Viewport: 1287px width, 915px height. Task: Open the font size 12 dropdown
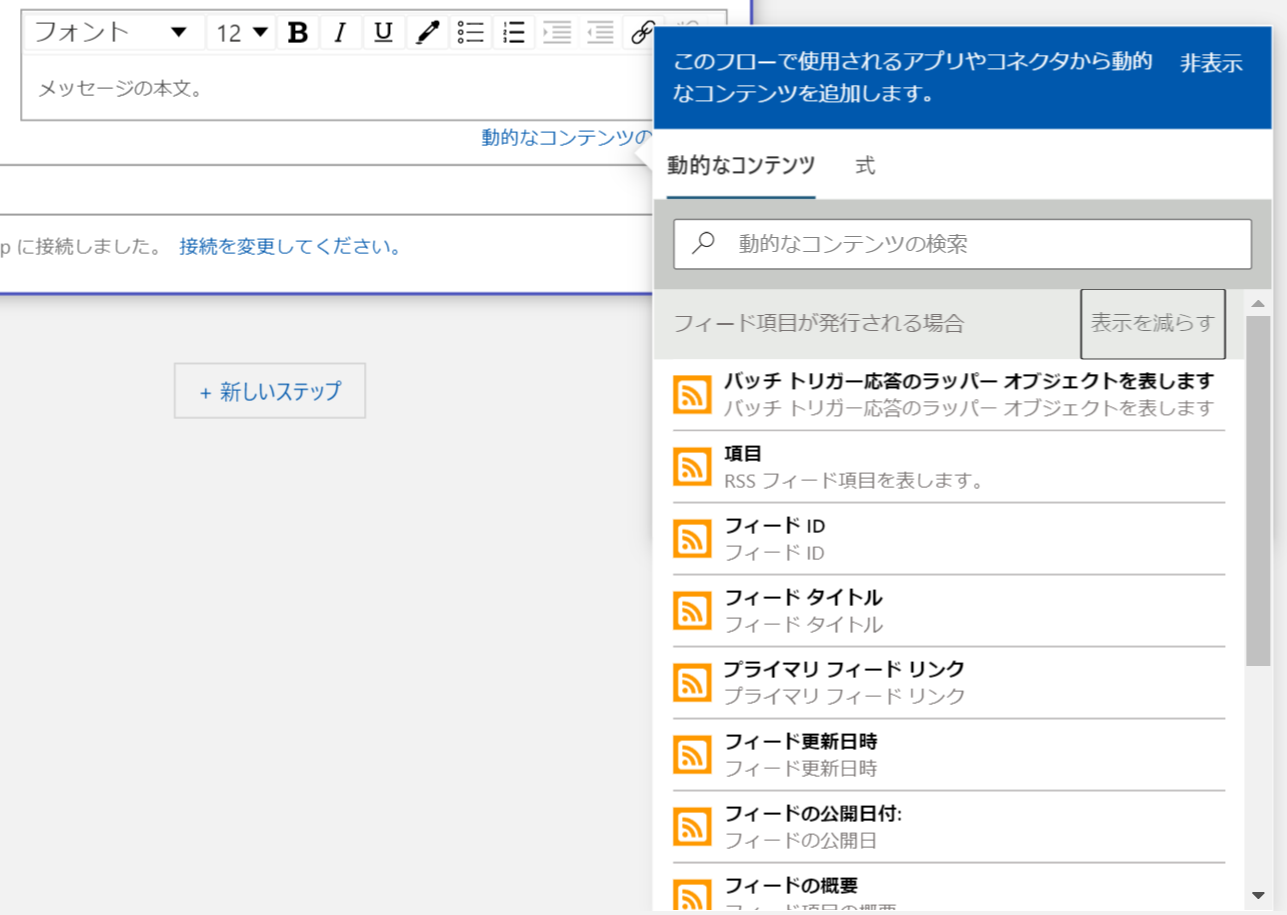click(x=241, y=32)
